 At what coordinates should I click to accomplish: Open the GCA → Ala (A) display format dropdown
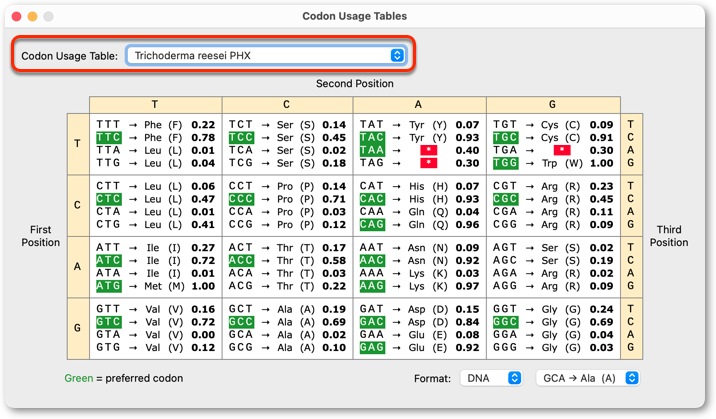click(x=588, y=378)
